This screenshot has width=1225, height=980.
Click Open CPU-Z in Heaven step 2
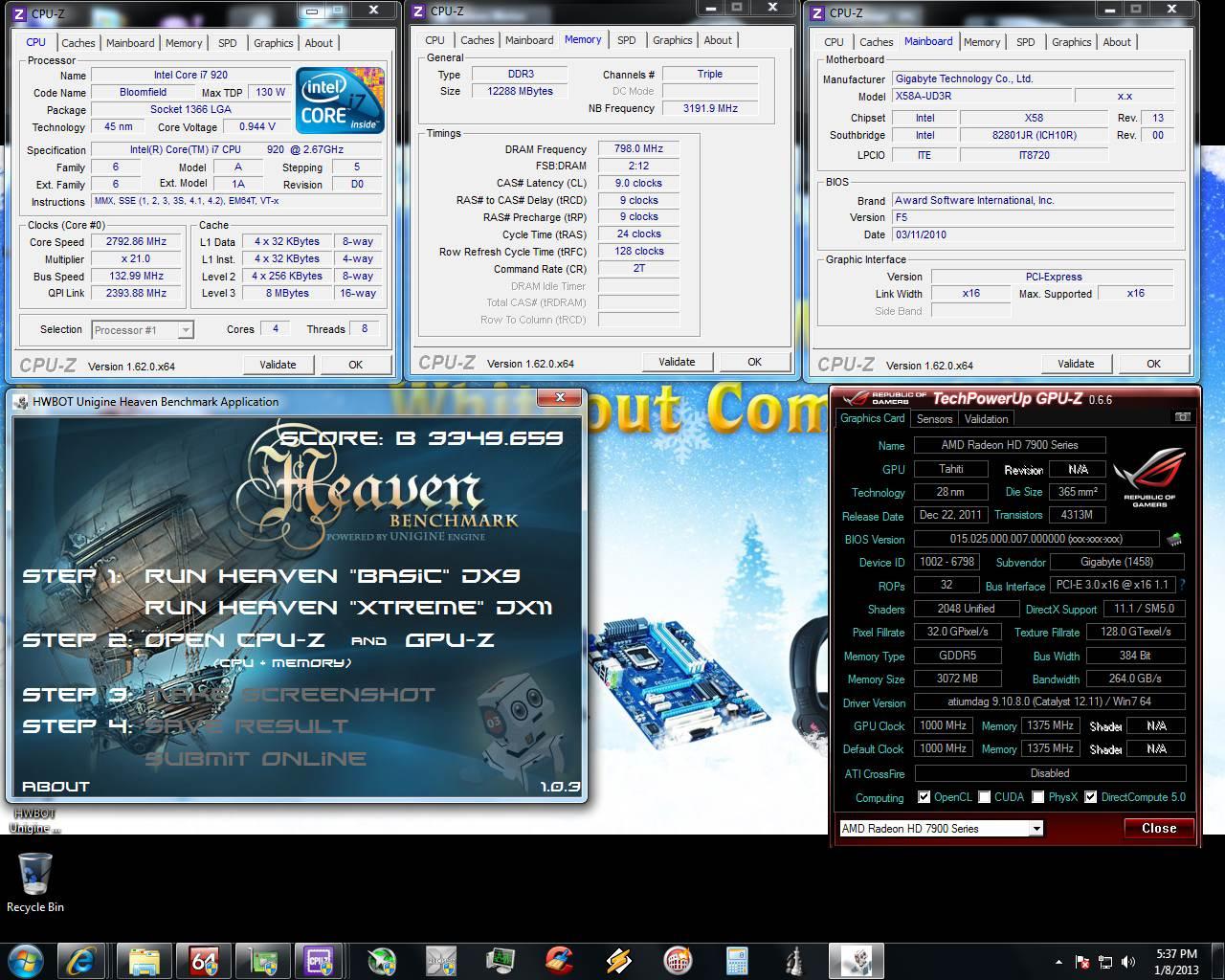(234, 640)
